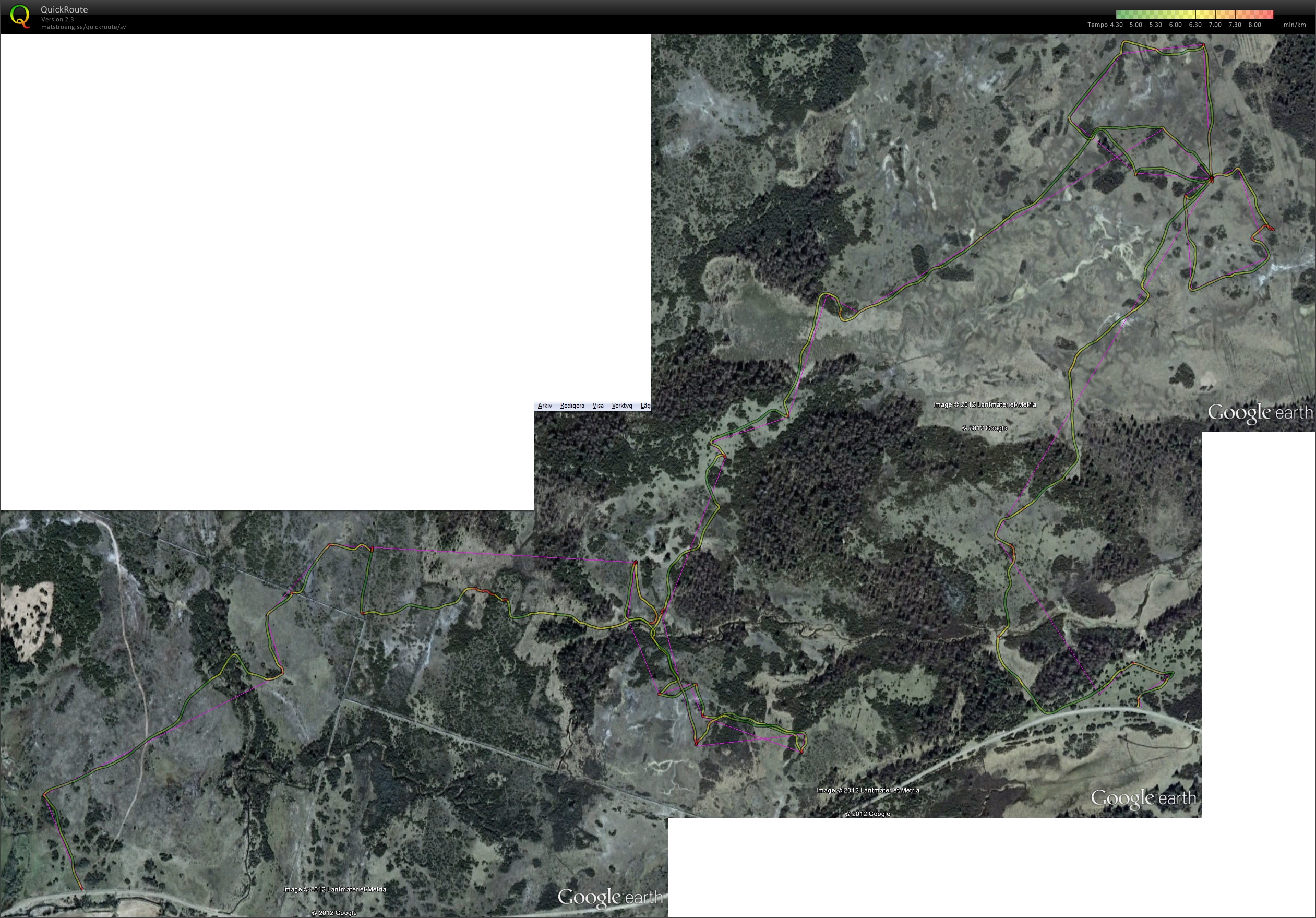
Task: Open the Visa menu
Action: pyautogui.click(x=598, y=406)
